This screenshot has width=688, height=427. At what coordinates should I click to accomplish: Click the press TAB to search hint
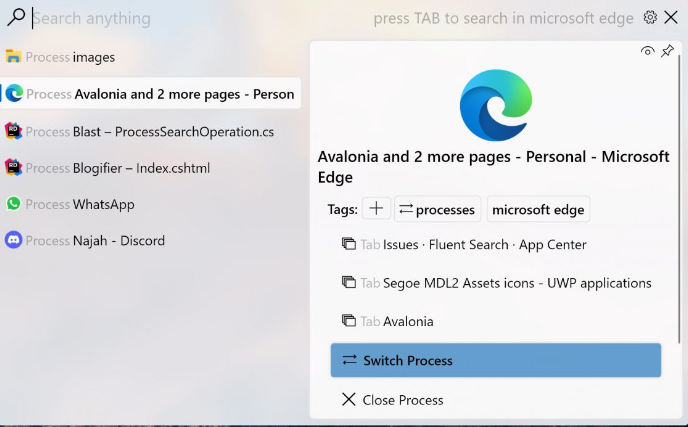click(x=503, y=18)
